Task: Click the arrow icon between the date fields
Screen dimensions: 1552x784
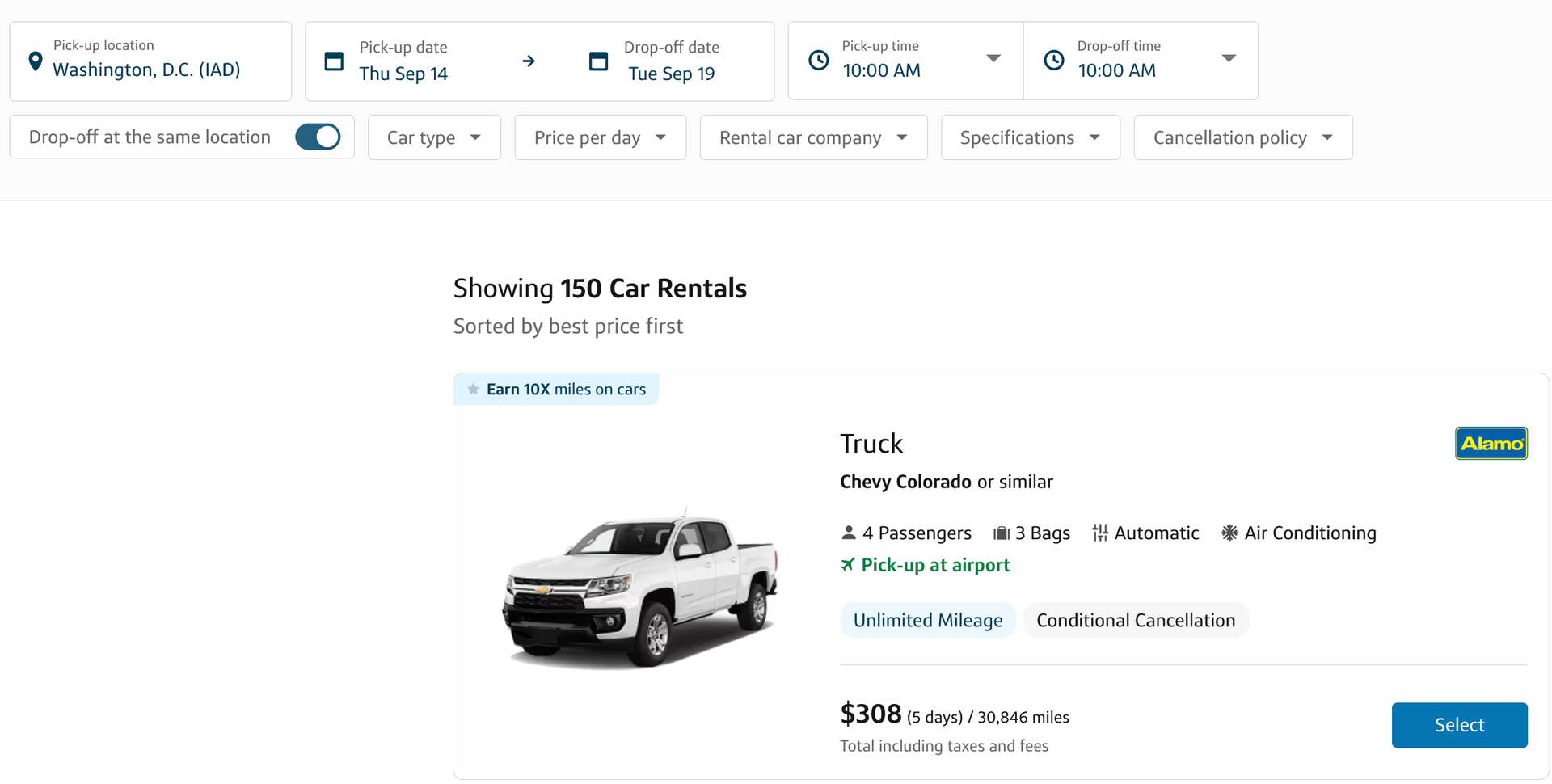Action: click(529, 61)
